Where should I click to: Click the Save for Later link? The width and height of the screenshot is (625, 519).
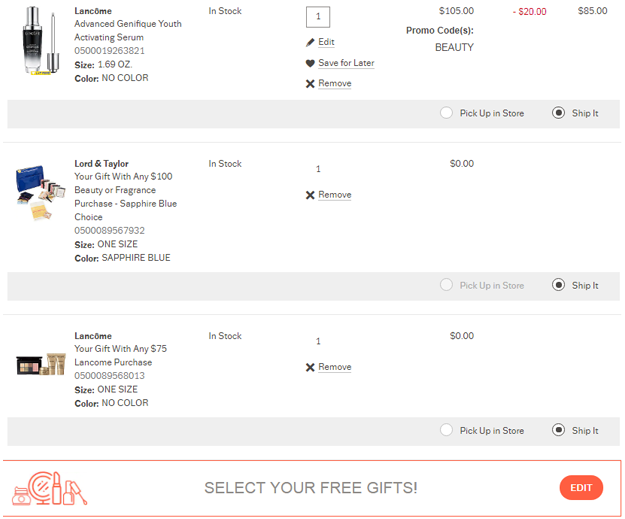click(x=346, y=63)
